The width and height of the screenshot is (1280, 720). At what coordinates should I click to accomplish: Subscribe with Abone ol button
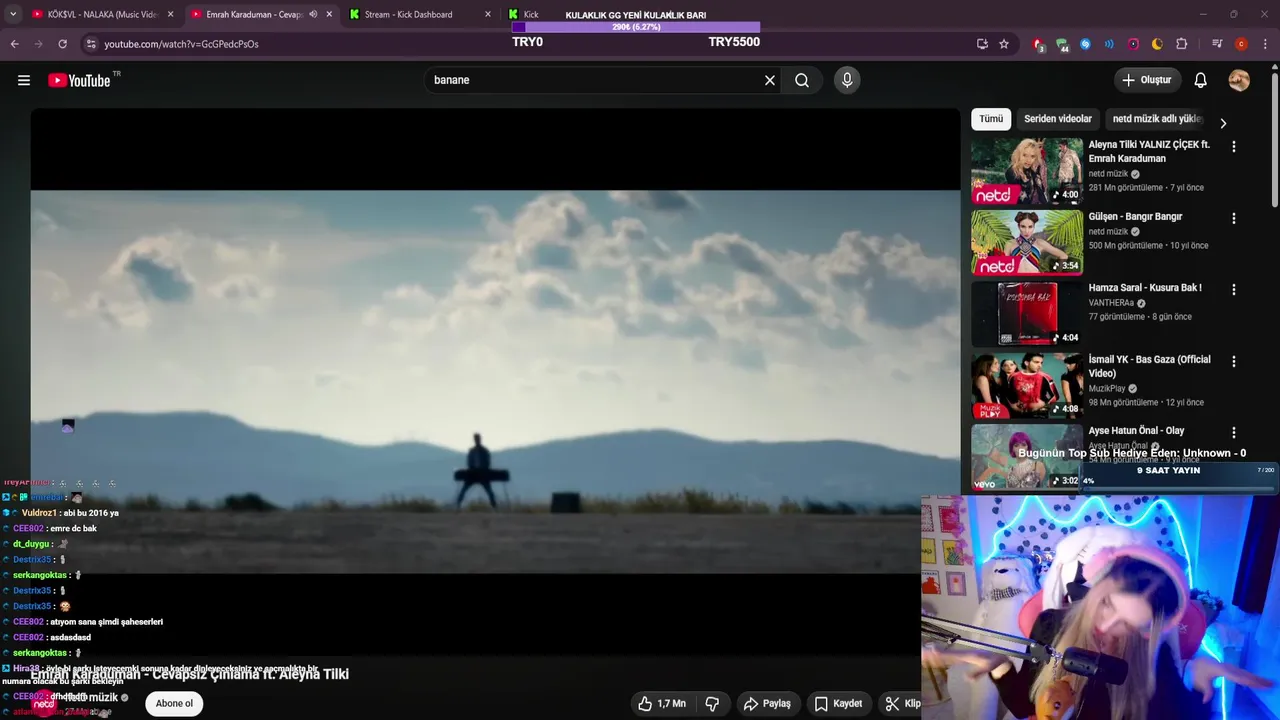[x=174, y=703]
